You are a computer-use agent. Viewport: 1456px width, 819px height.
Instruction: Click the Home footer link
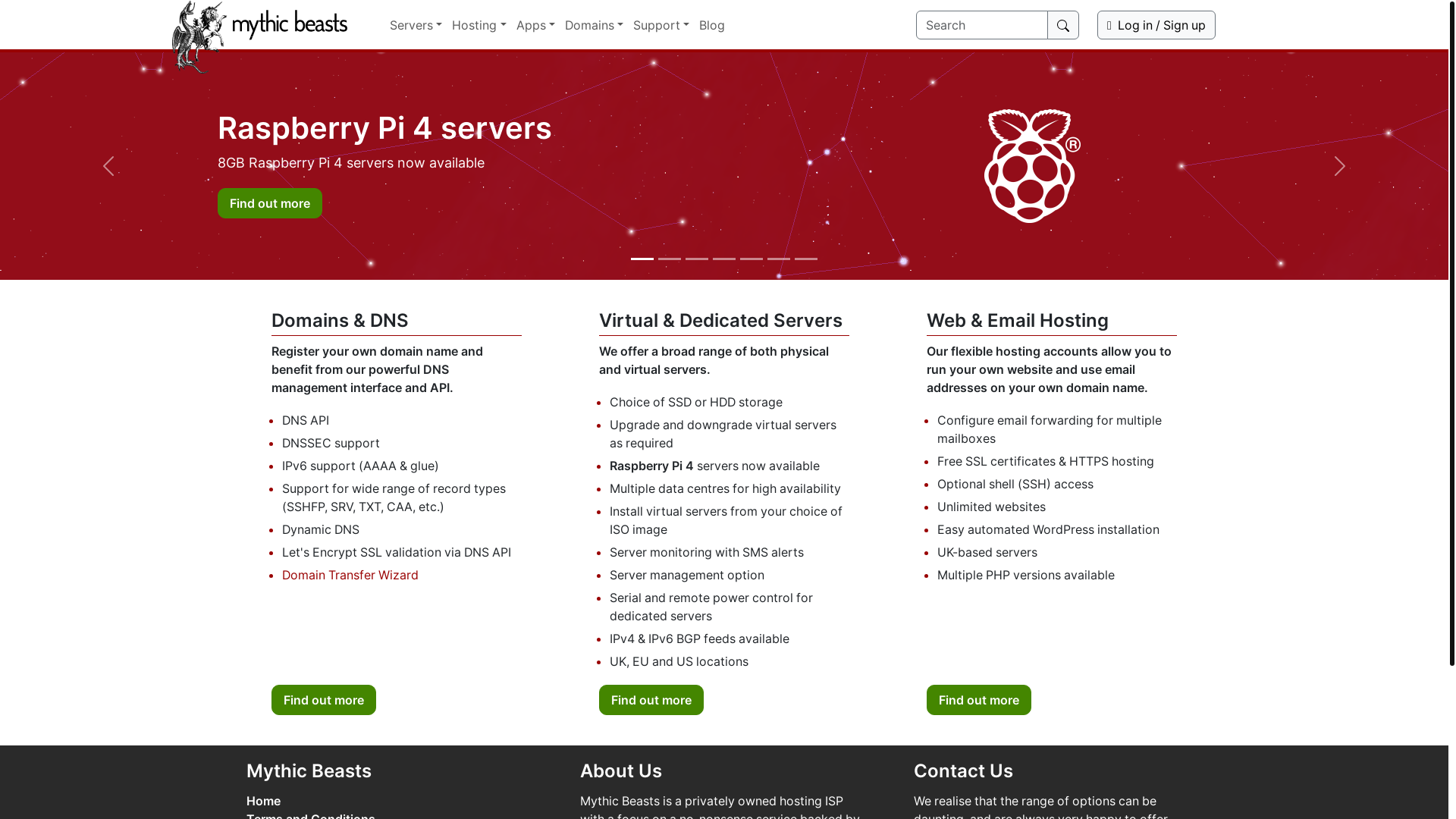[x=263, y=801]
